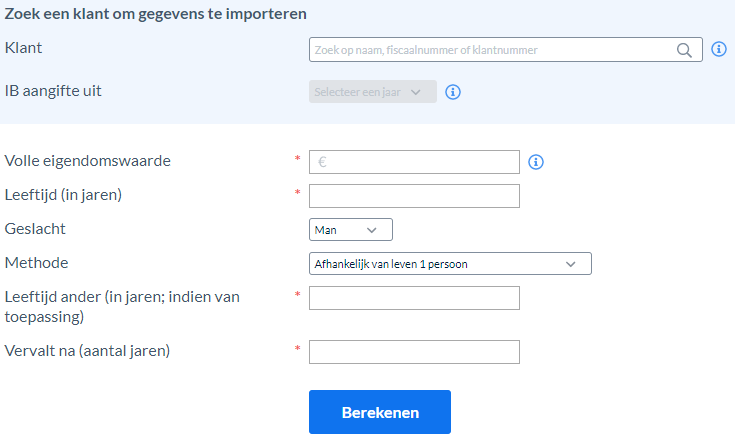Expand the 'Selecteer een jaar' dropdown

tap(373, 92)
